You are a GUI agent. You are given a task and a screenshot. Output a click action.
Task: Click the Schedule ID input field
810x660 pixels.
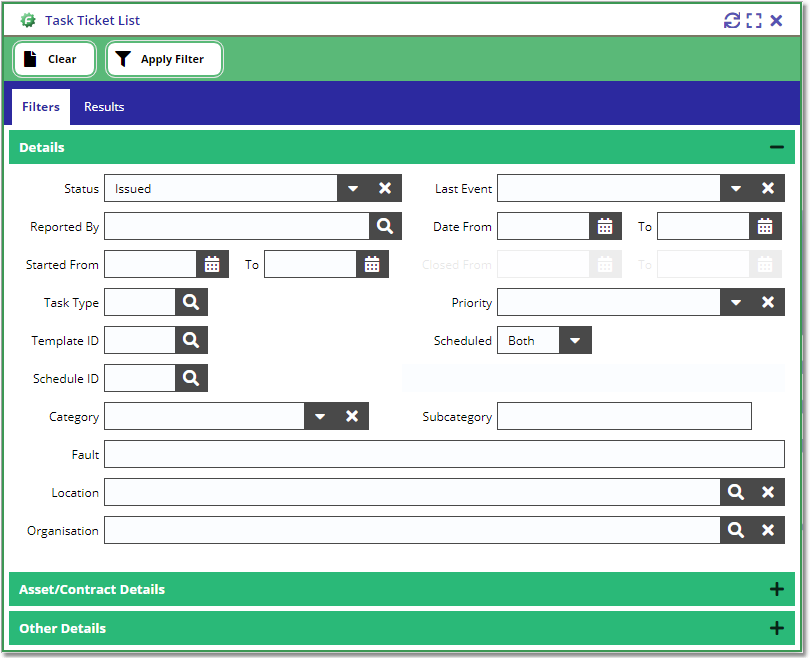(x=140, y=378)
